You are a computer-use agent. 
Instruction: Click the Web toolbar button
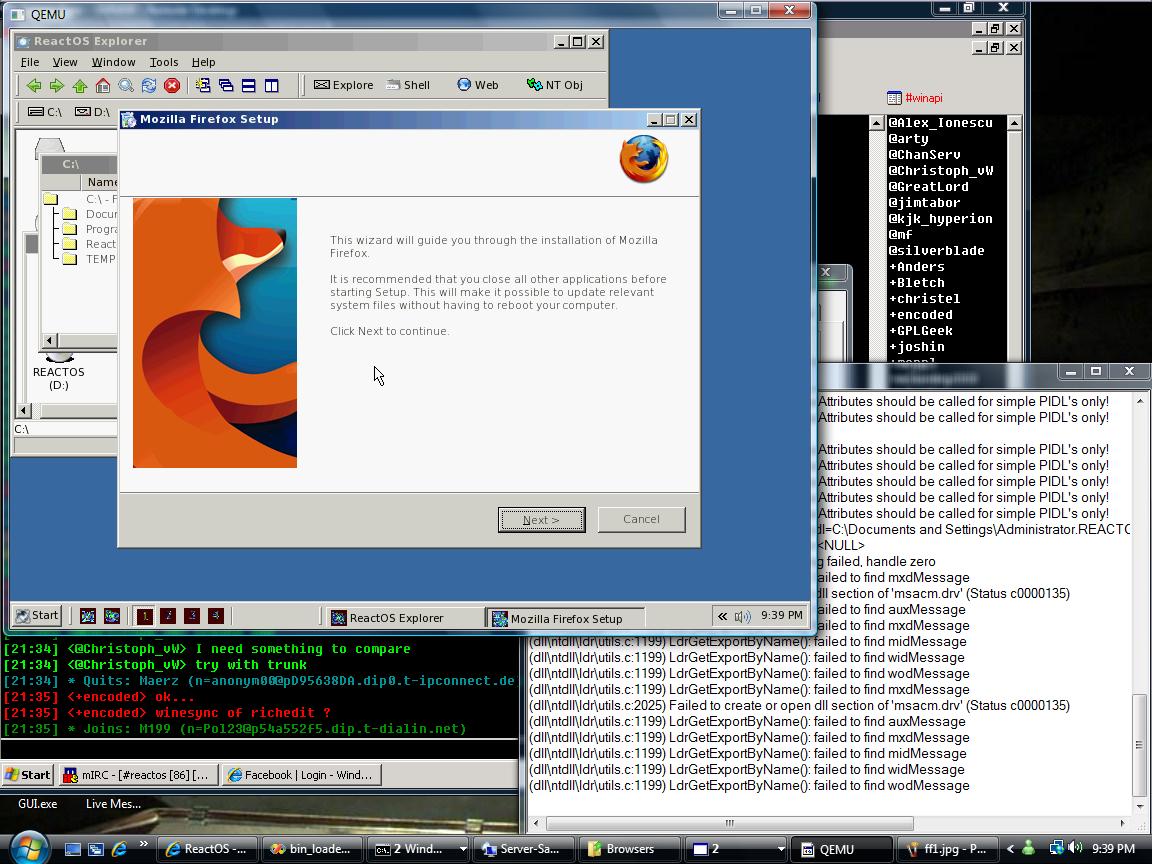pos(477,85)
